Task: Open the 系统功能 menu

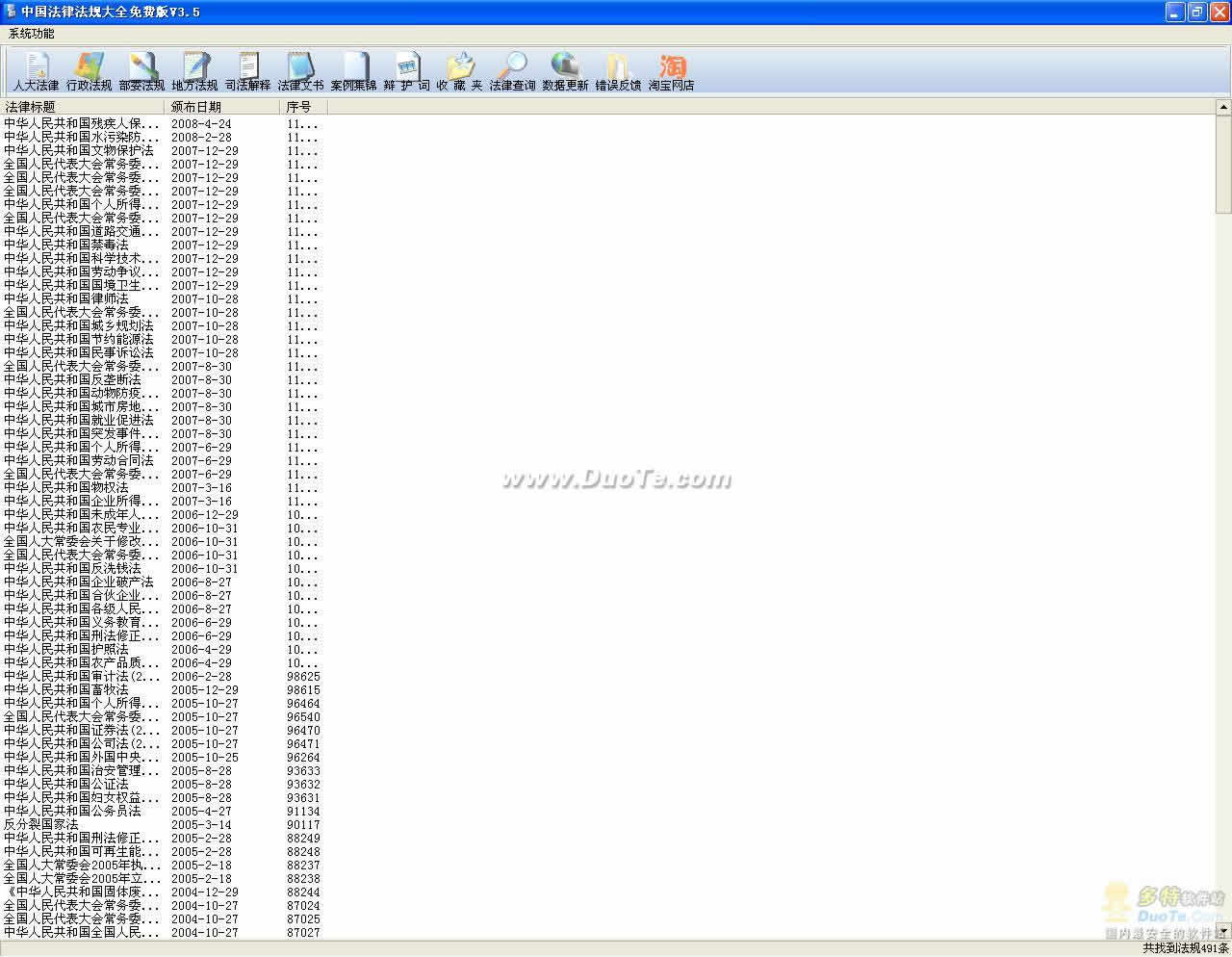Action: 32,34
